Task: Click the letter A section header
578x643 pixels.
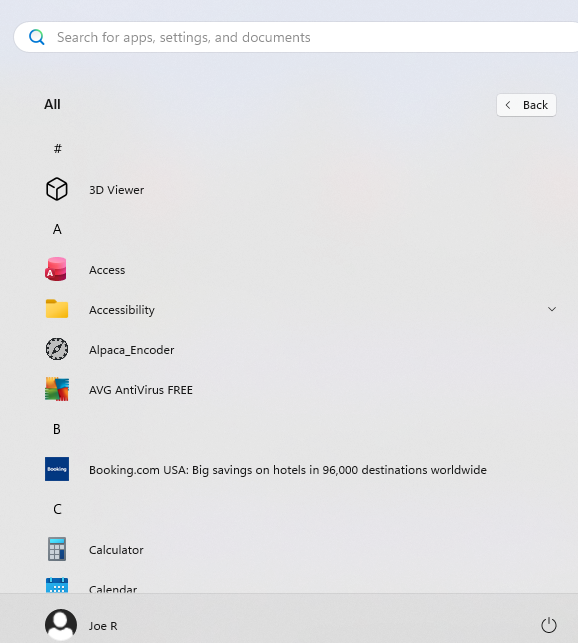Action: point(57,229)
